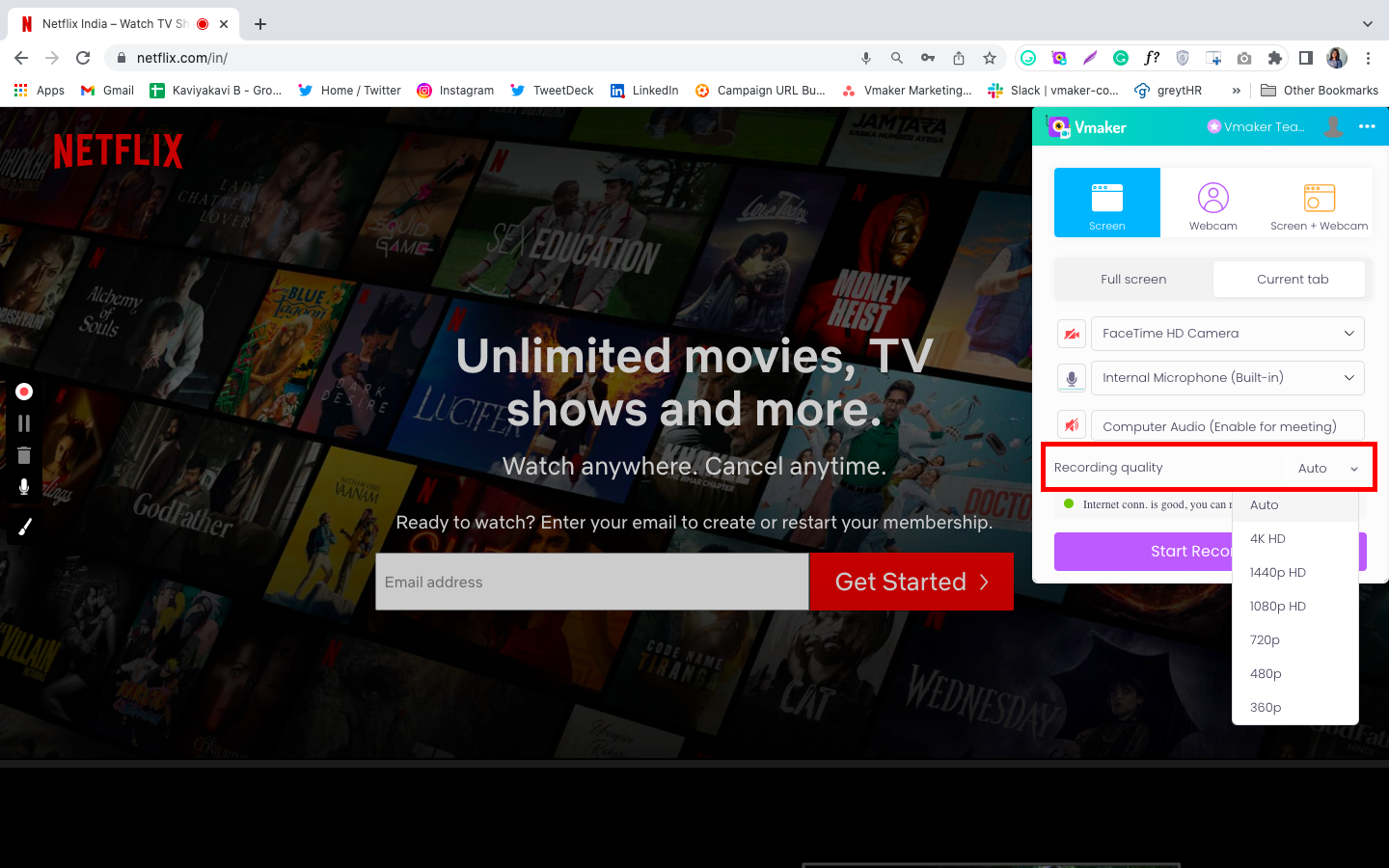The height and width of the screenshot is (868, 1389).
Task: Open Apps bookmark shortcut
Action: click(x=40, y=91)
